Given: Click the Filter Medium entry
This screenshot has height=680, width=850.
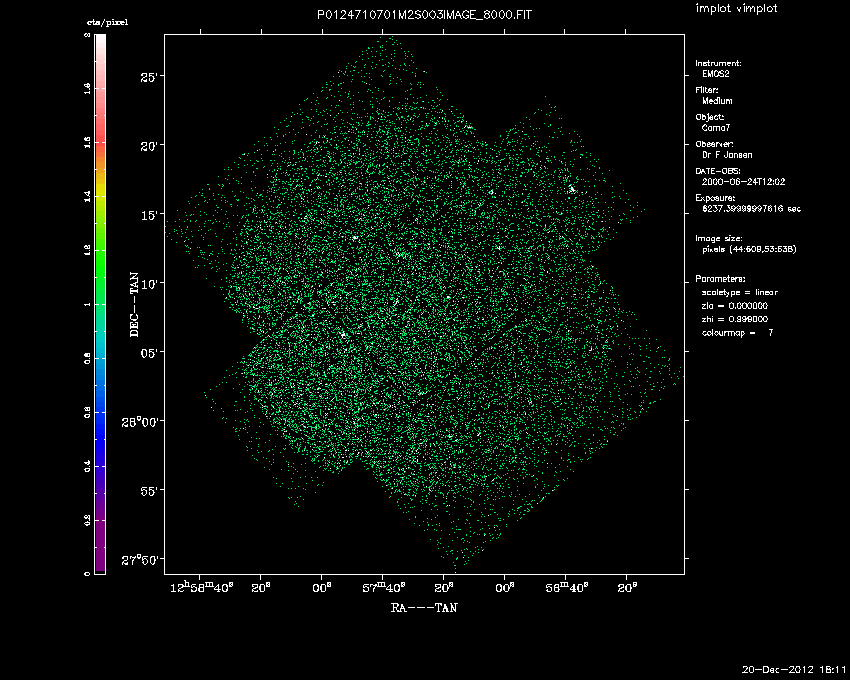Looking at the screenshot, I should click(718, 101).
